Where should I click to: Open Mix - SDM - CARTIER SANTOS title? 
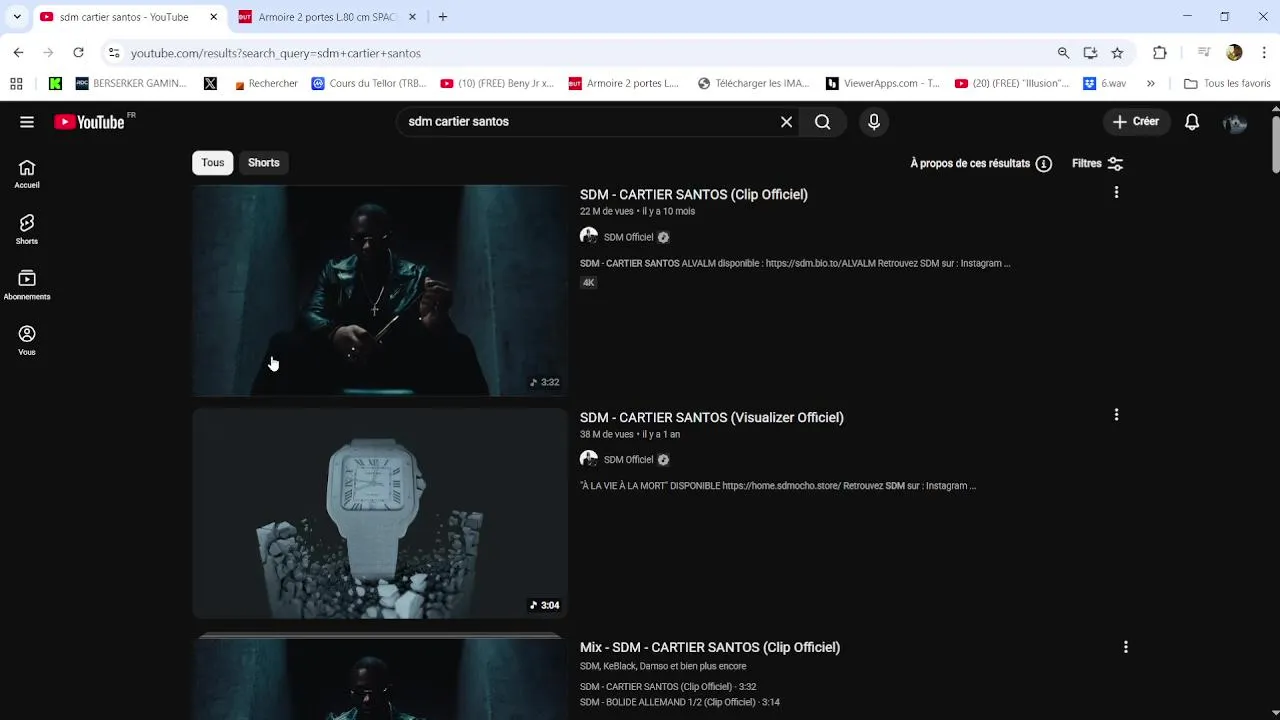click(710, 647)
